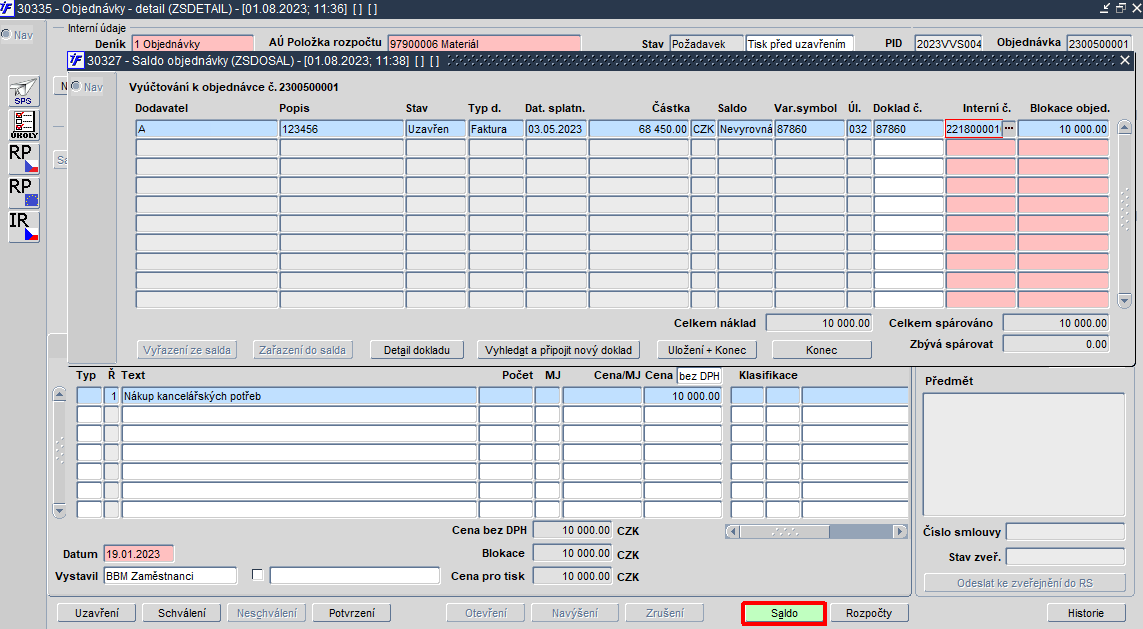Screen dimensions: 1143x629
Task: Open lookup ellipsis beside Interní č. 221800001
Action: pos(1009,128)
